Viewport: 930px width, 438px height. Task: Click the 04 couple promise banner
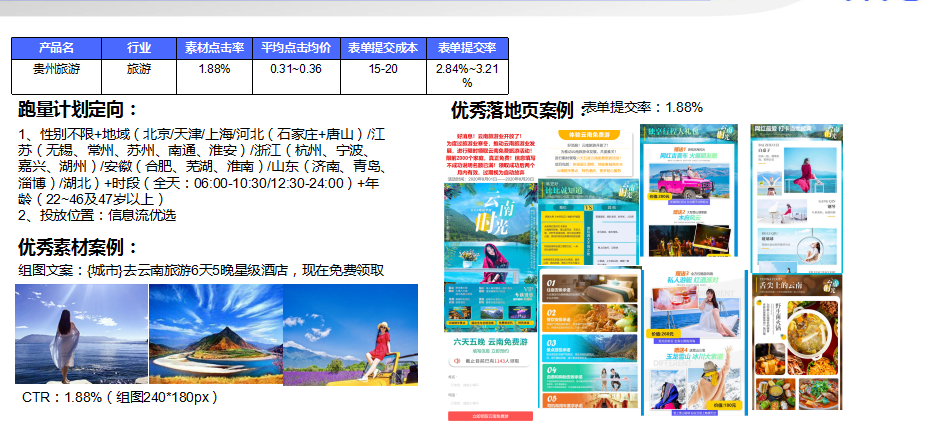click(590, 378)
